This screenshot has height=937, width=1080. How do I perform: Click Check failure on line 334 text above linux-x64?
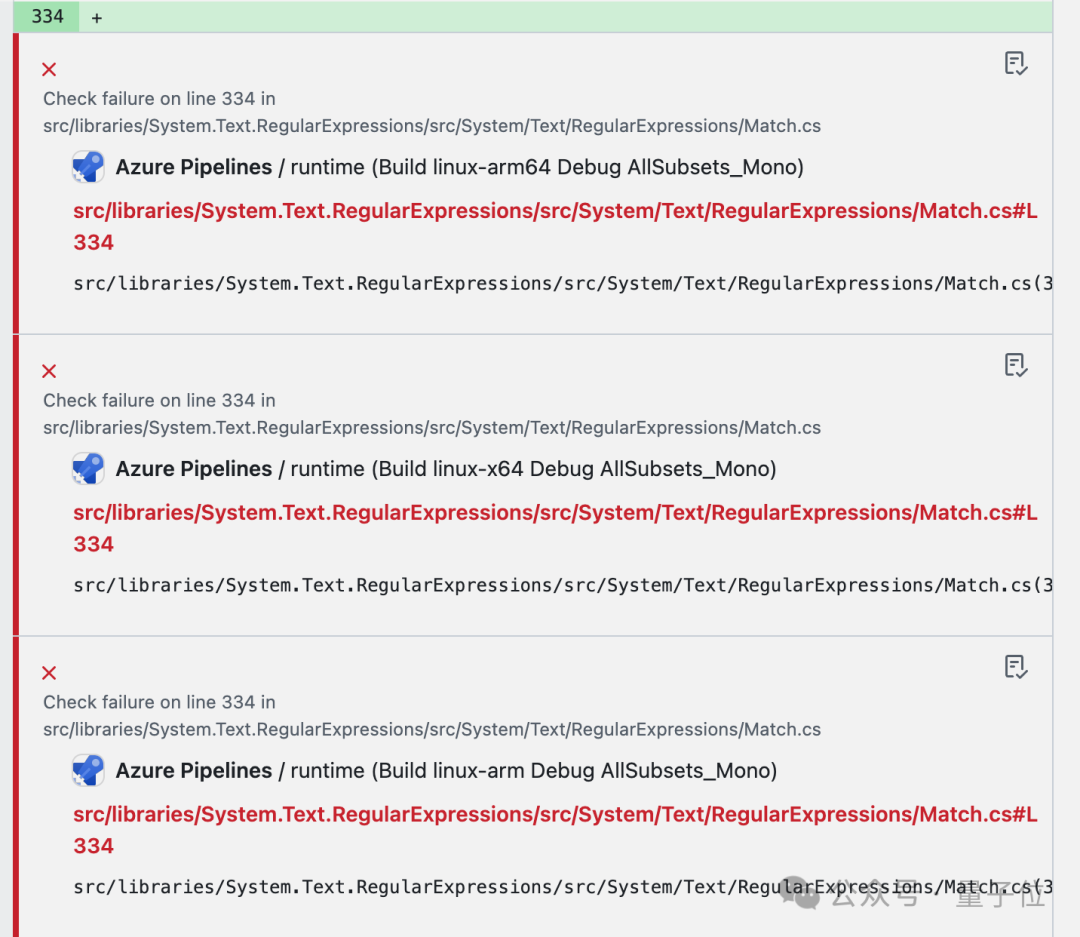159,400
